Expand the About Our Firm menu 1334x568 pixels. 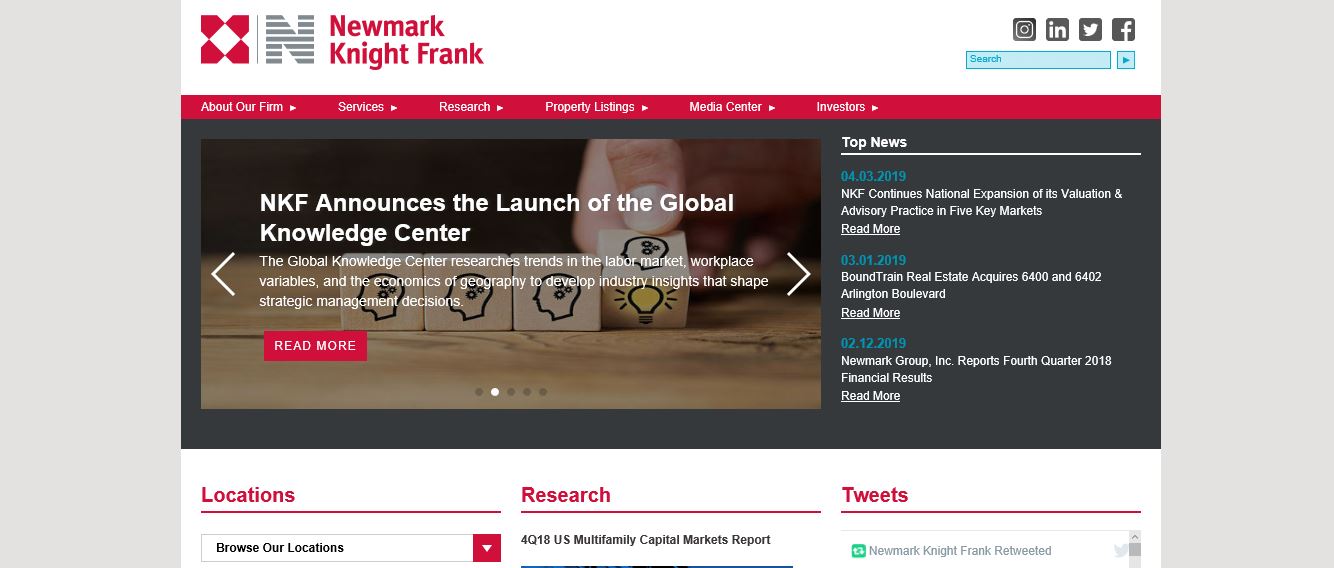(x=248, y=107)
